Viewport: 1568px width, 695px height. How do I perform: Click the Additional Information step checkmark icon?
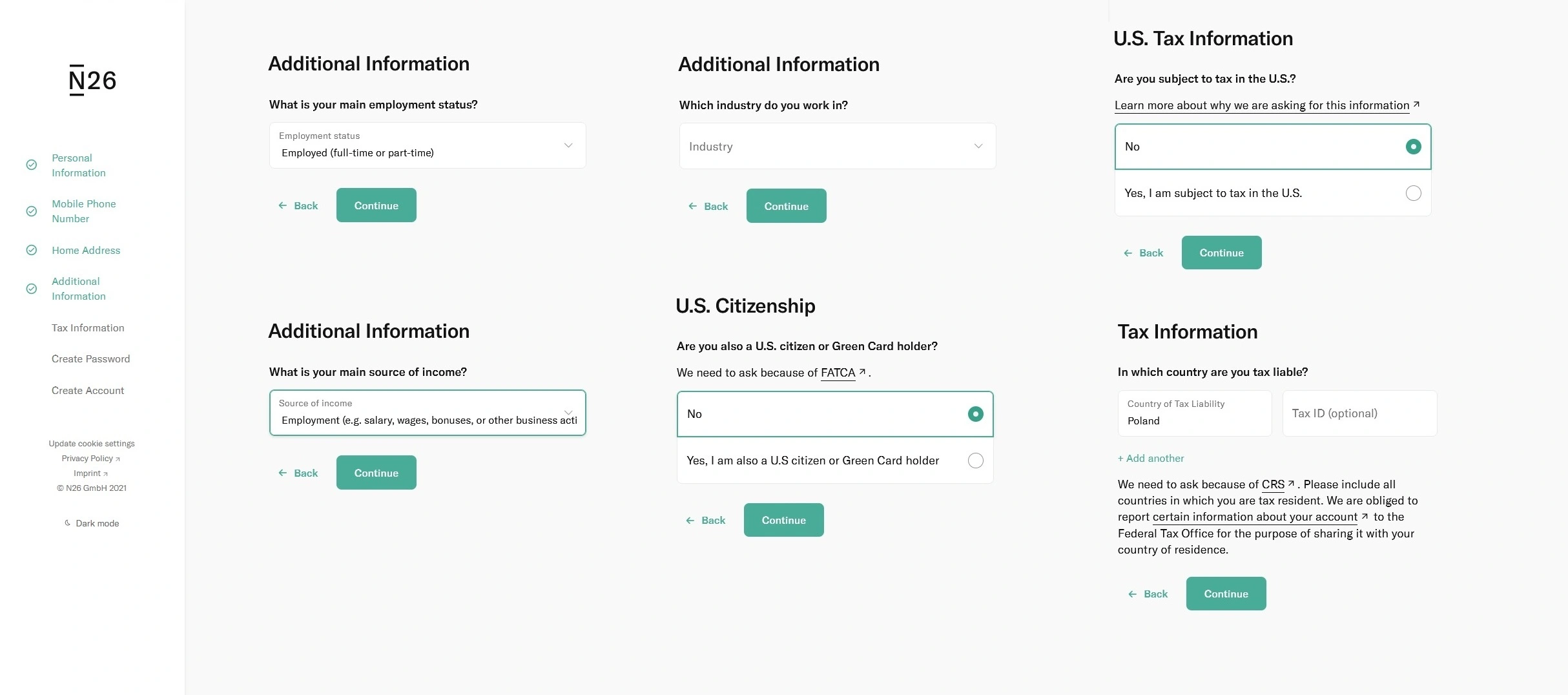(31, 289)
